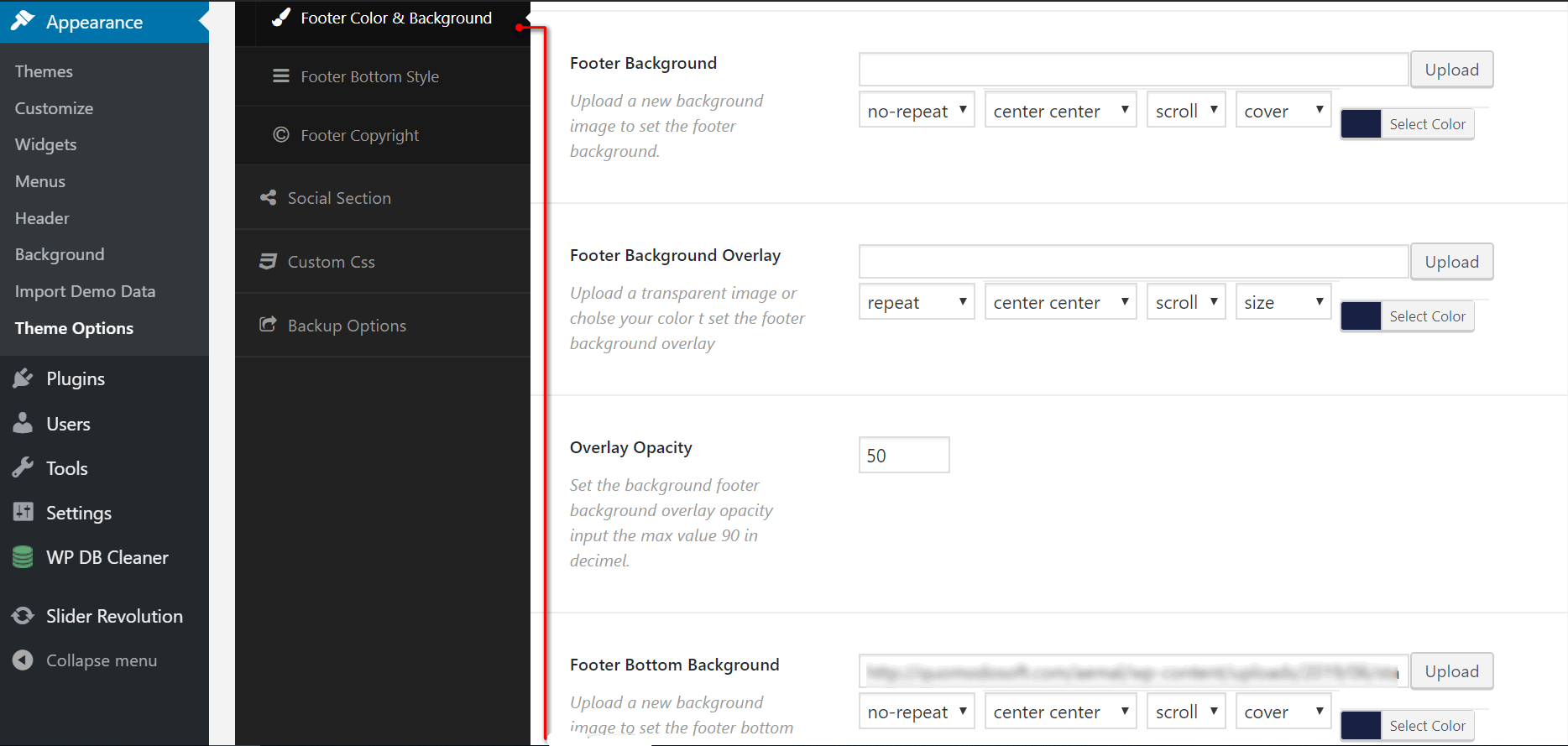Expand Footer Background Overlay repeat dropdown
1568x746 pixels.
(916, 302)
